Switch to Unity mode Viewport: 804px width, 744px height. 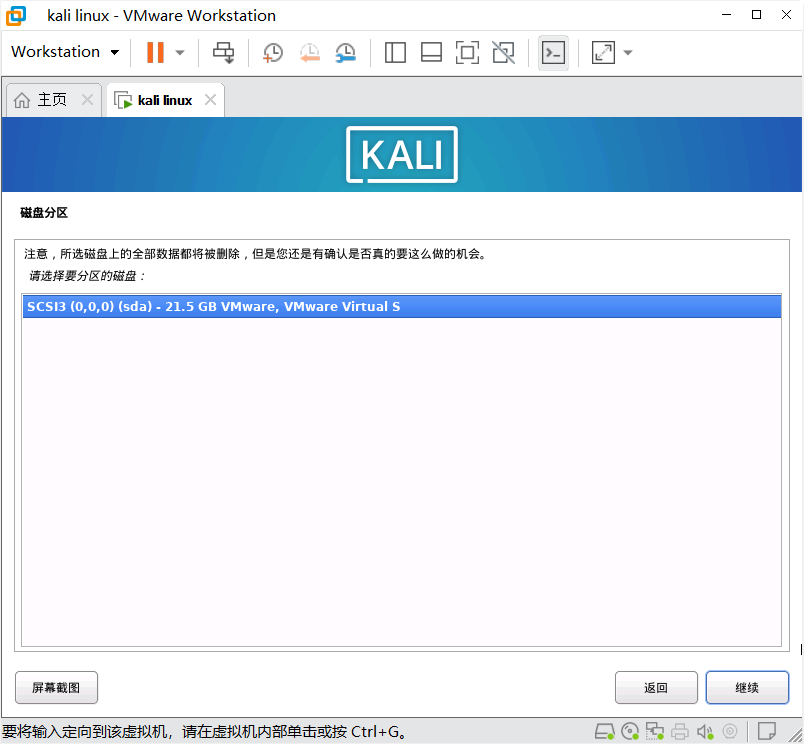coord(503,52)
